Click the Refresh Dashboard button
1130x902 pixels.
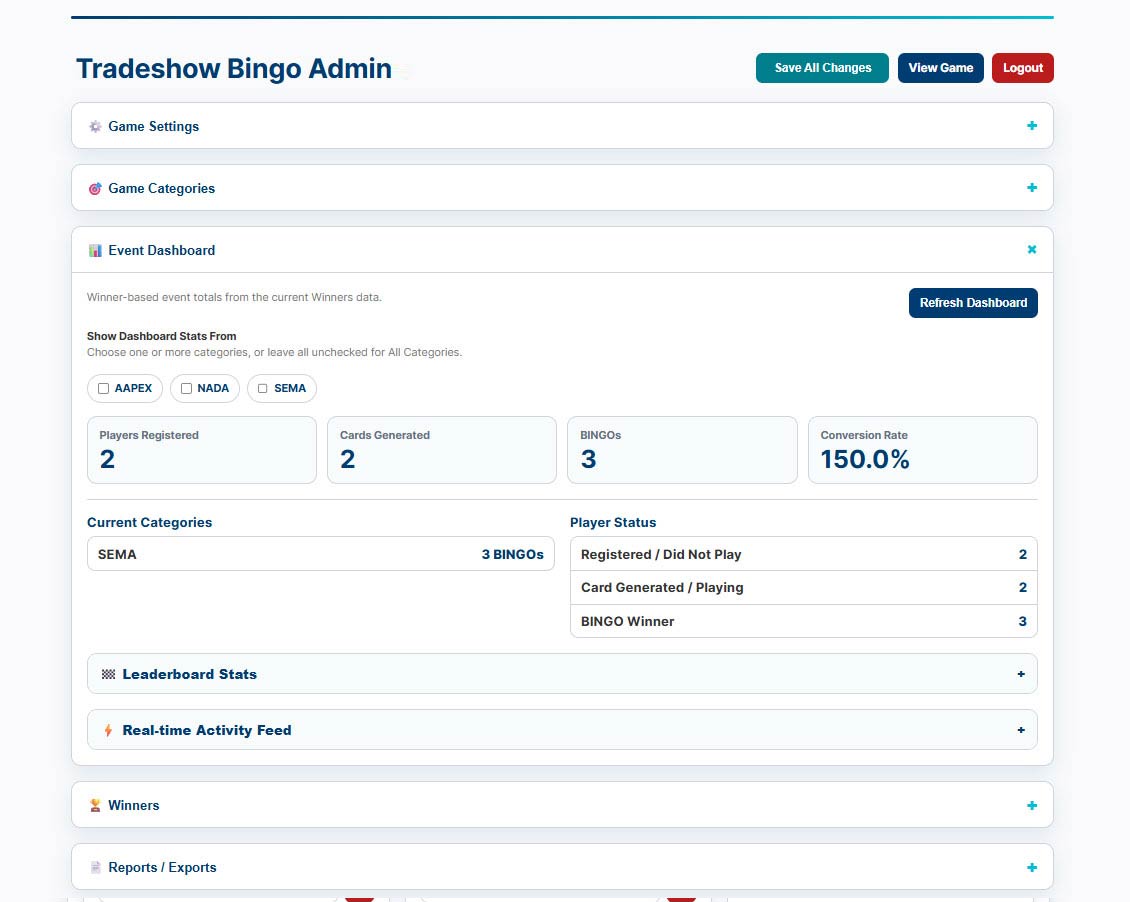(972, 303)
